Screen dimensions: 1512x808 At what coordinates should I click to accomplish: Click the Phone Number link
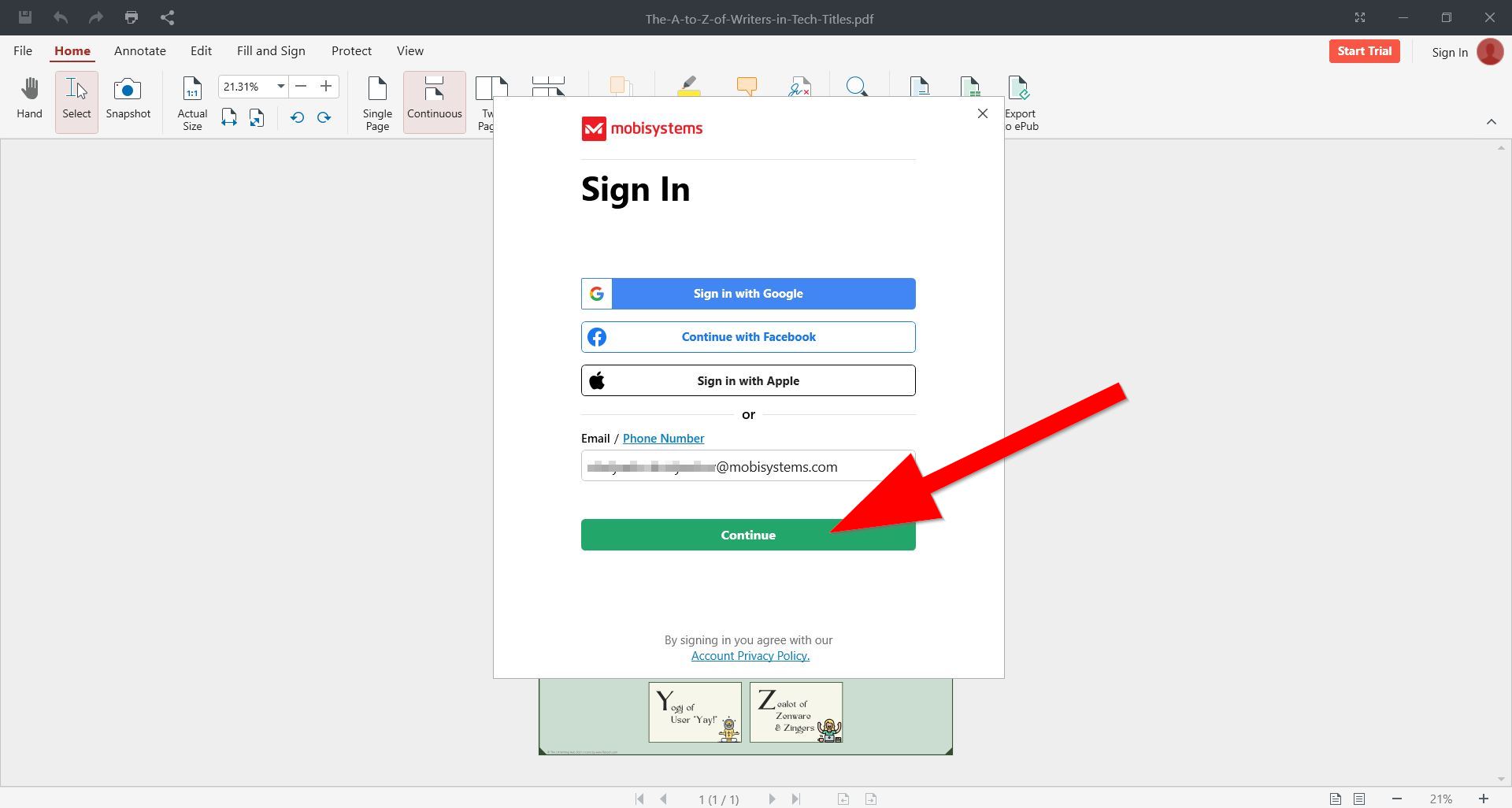[663, 438]
